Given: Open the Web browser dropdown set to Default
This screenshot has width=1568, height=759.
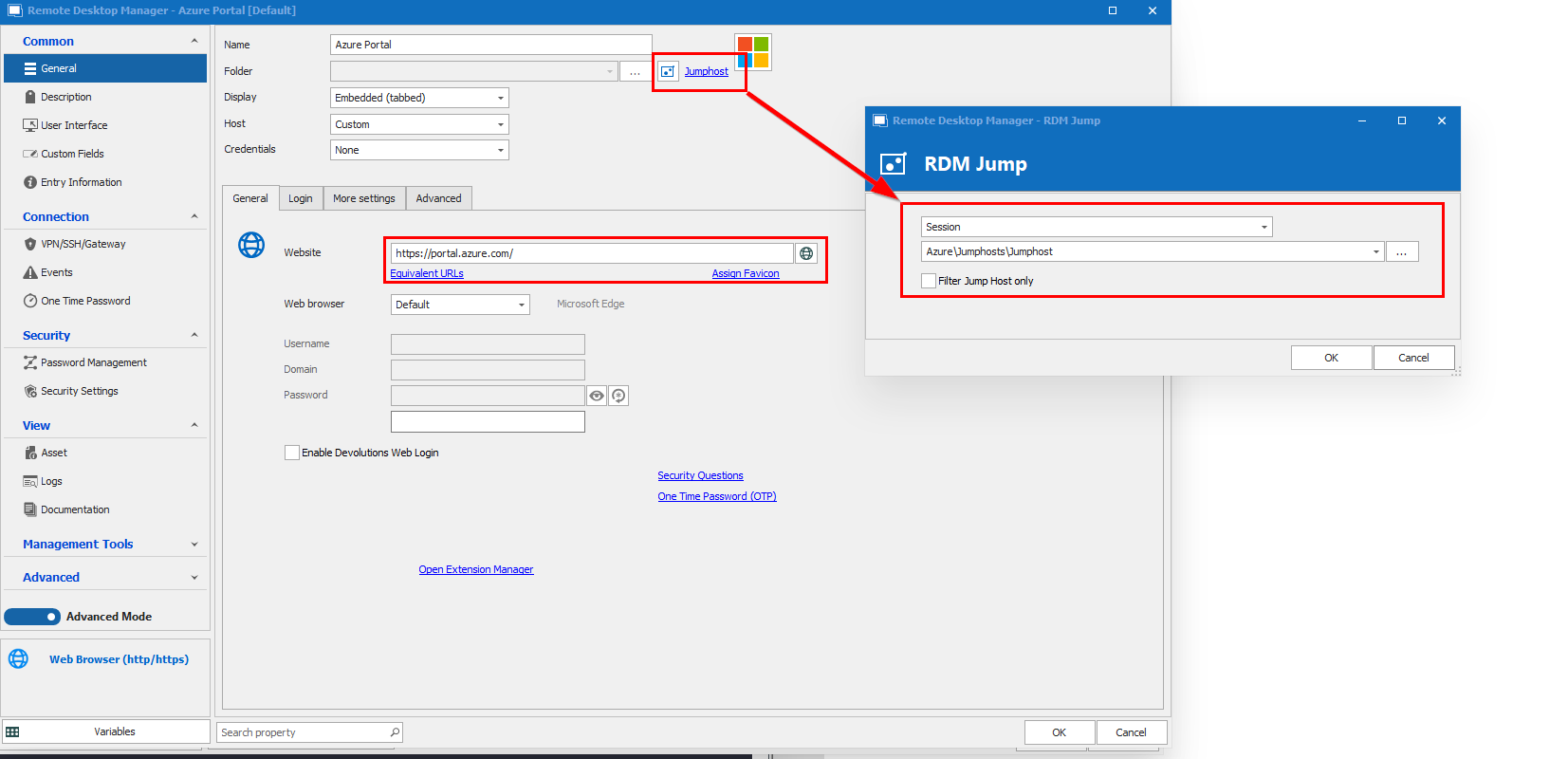Looking at the screenshot, I should tap(460, 305).
